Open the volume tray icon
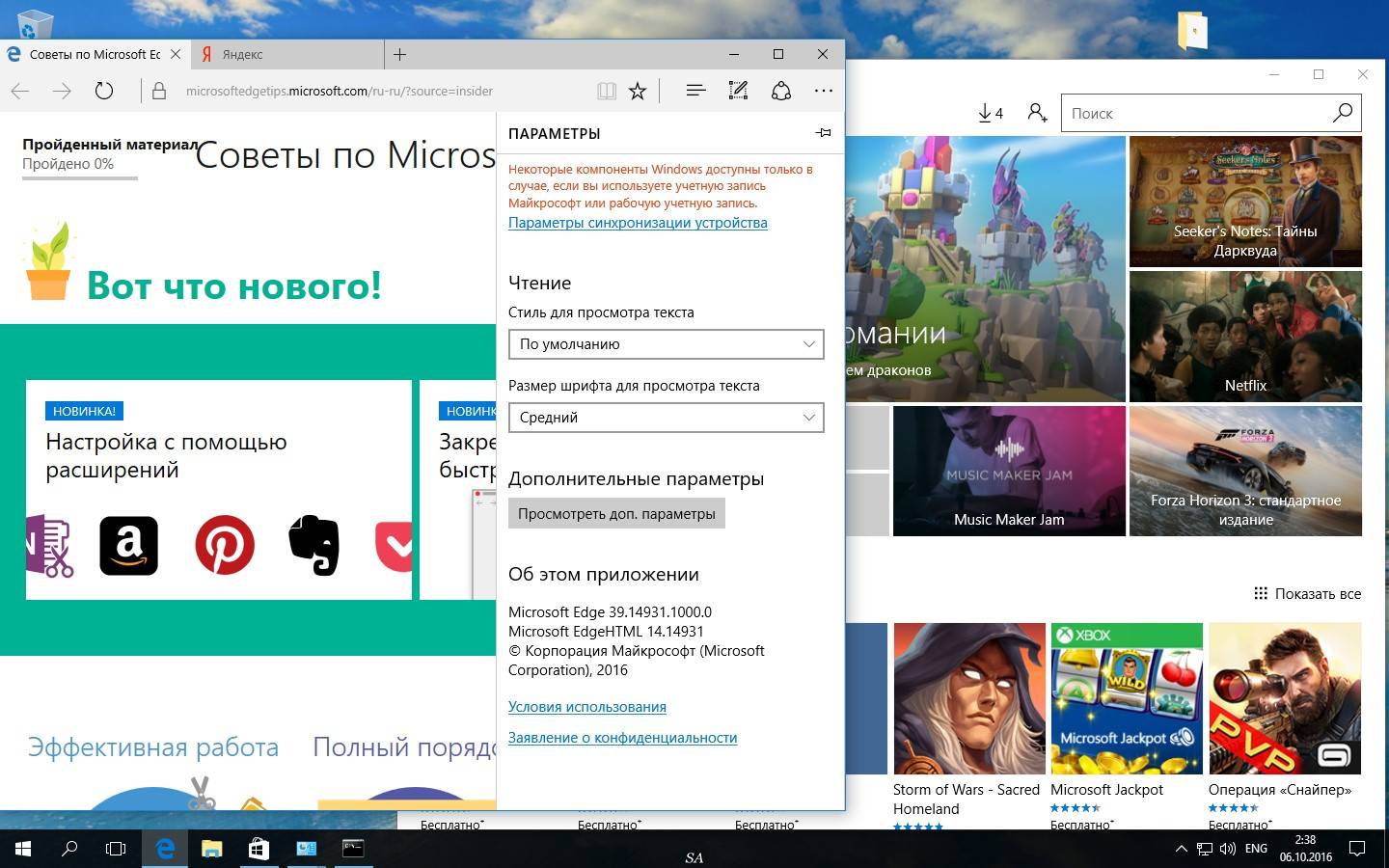The image size is (1389, 868). [x=1228, y=849]
